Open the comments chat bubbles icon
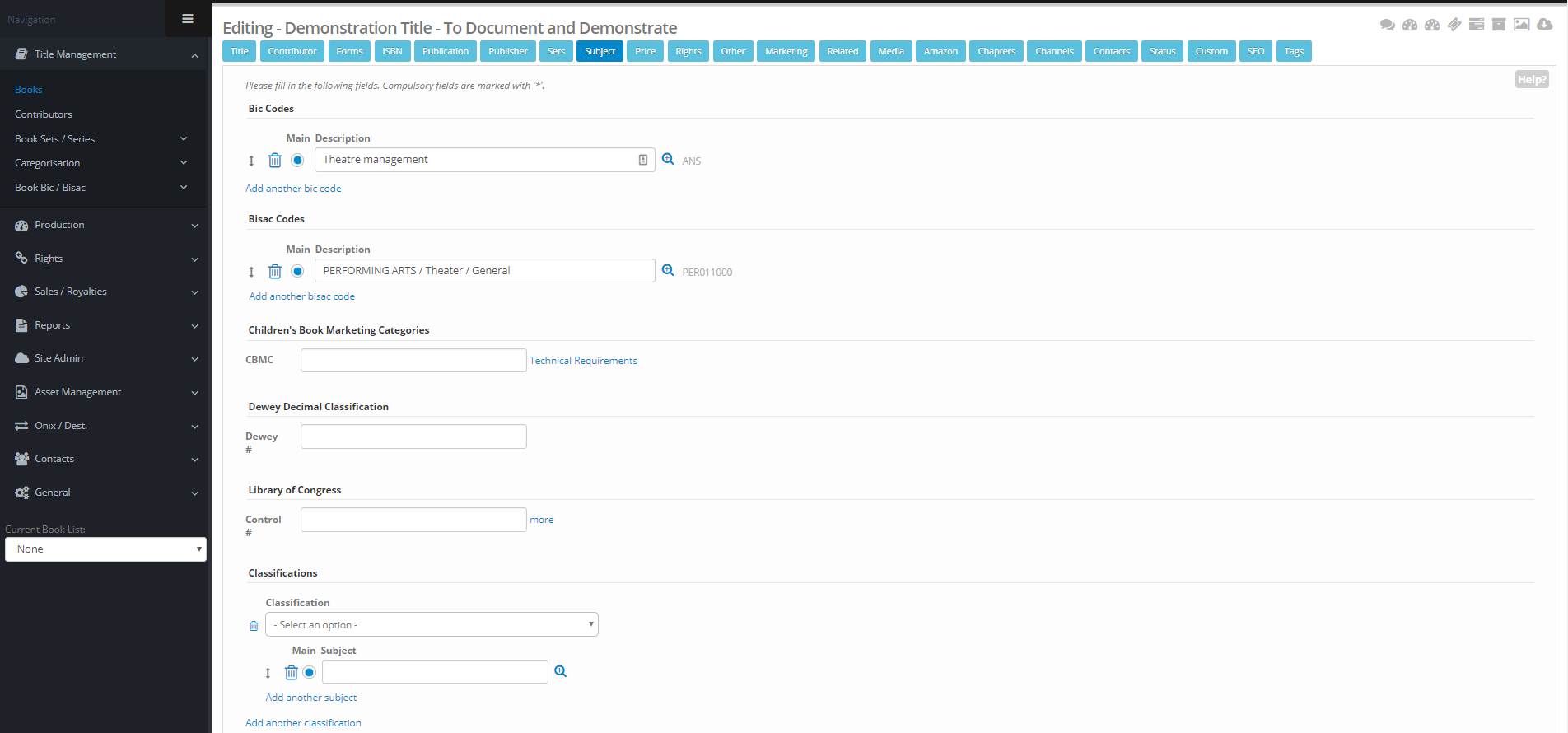1568x733 pixels. point(1387,25)
